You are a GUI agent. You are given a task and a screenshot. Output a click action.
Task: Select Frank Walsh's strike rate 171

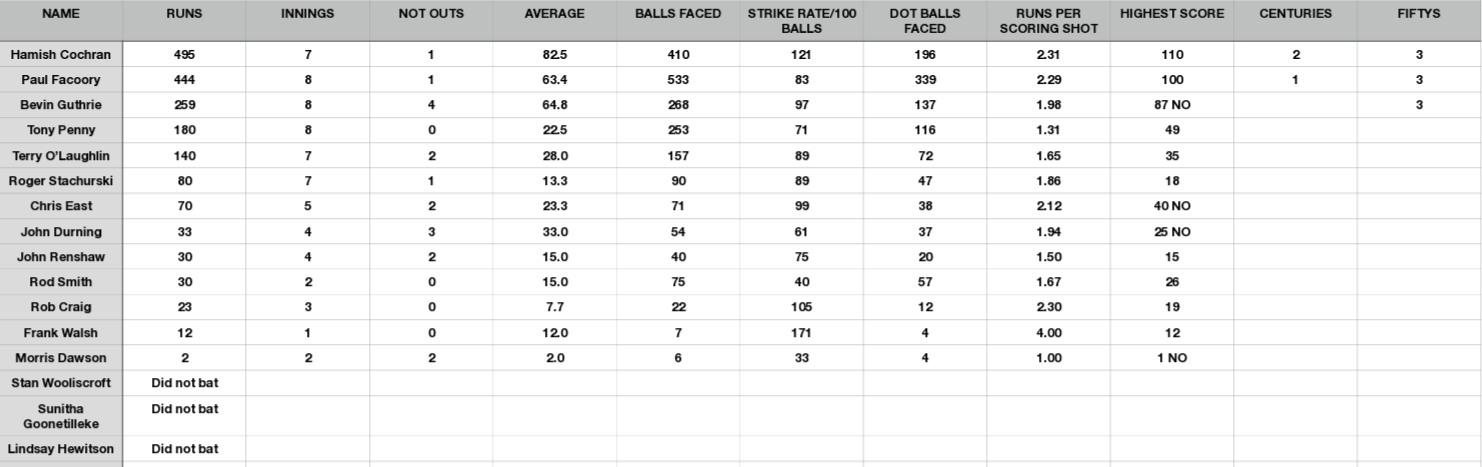click(x=801, y=332)
